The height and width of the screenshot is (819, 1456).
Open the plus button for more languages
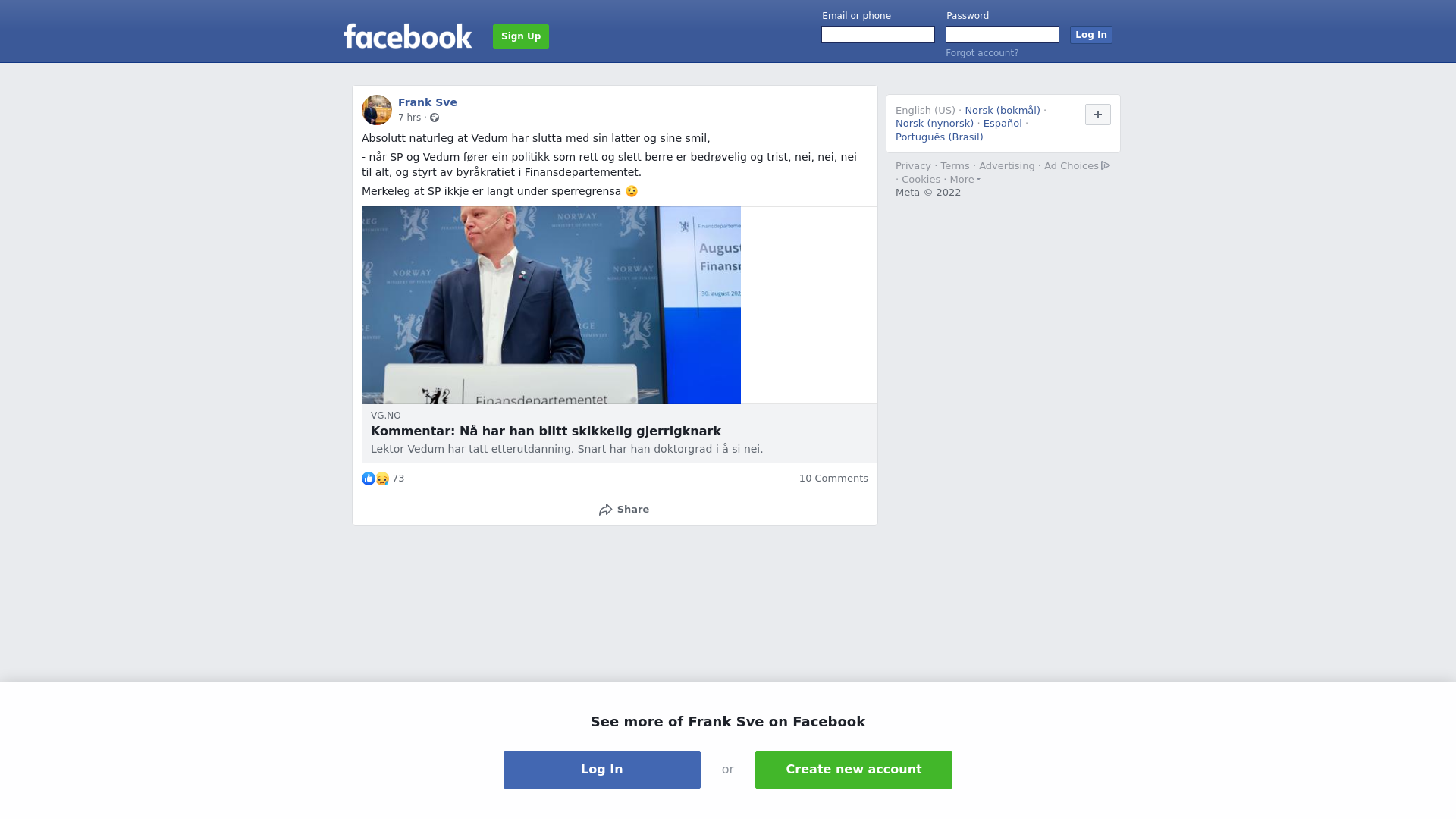(x=1098, y=115)
